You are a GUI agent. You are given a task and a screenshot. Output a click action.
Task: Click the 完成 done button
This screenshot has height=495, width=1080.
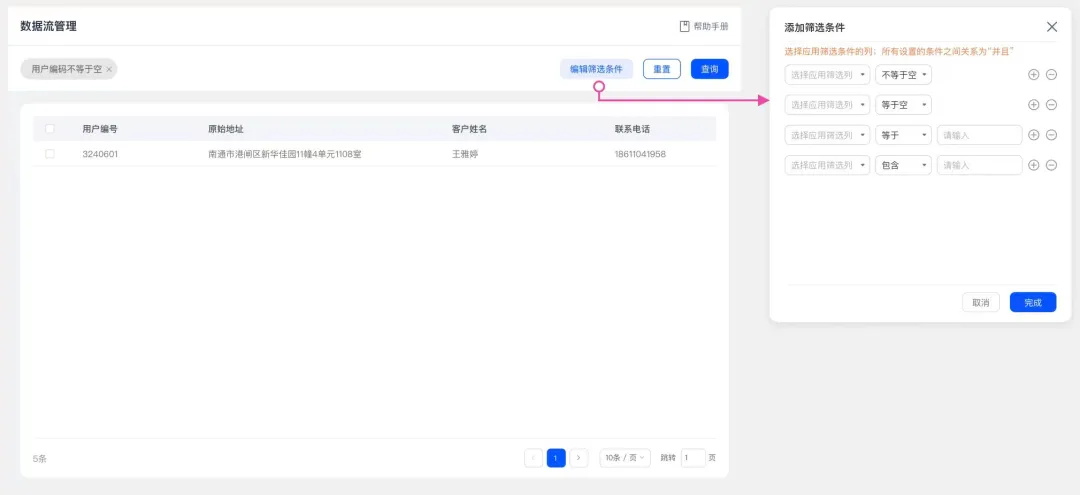pos(1032,302)
